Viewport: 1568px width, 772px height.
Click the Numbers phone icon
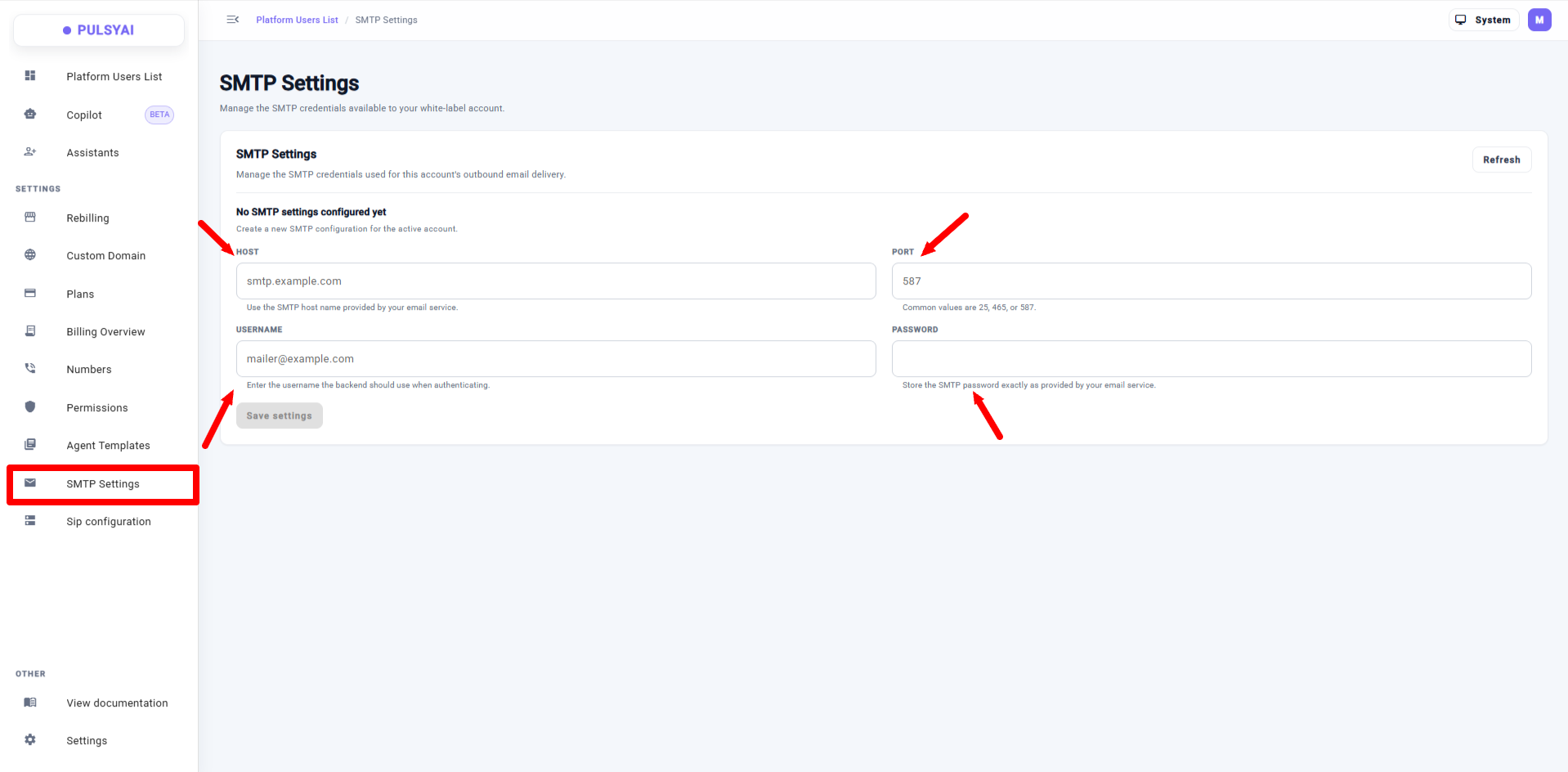(x=30, y=369)
